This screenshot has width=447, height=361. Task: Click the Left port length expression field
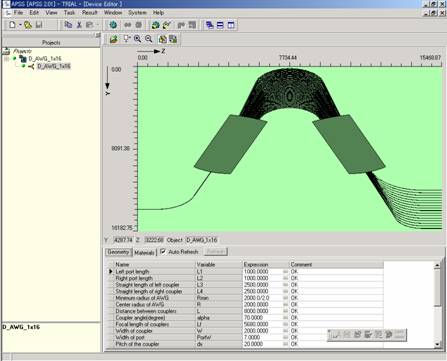click(263, 272)
